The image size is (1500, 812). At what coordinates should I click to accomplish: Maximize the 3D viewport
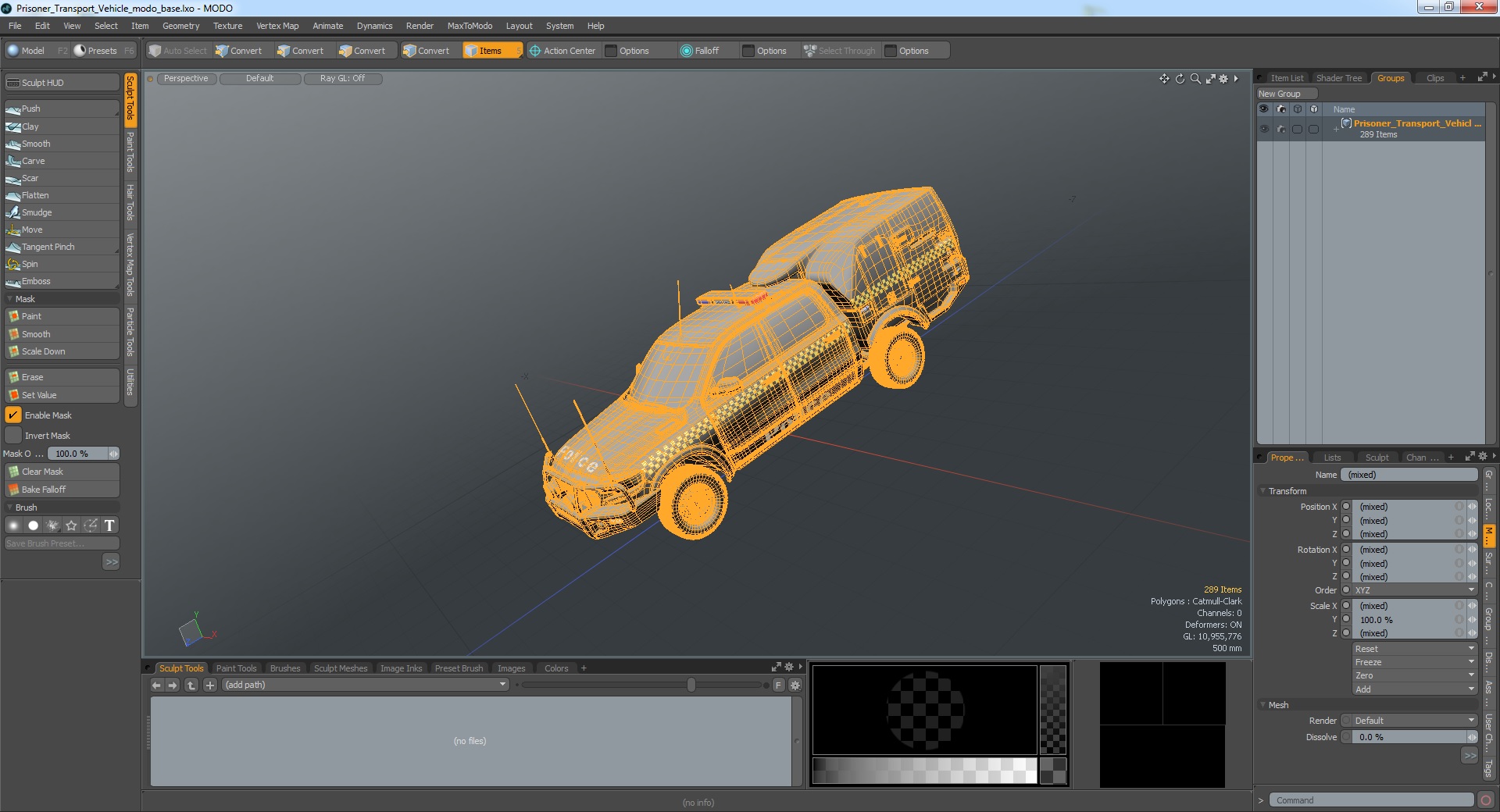coord(1210,79)
